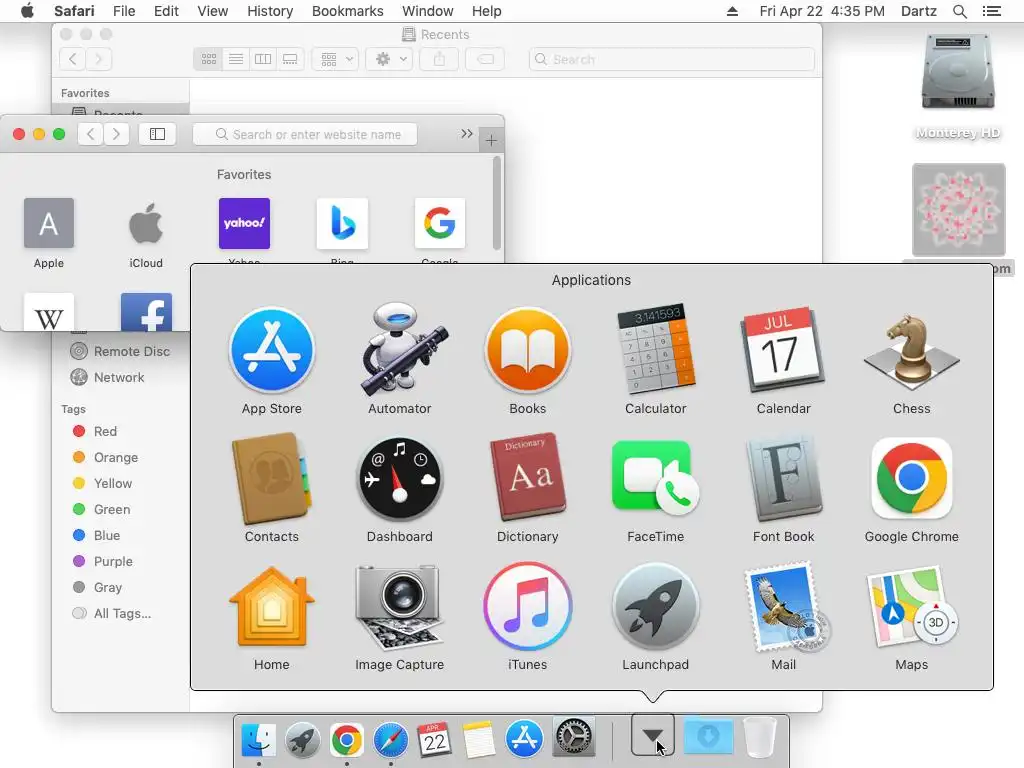Launch Google Chrome from Applications grid
The height and width of the screenshot is (768, 1024).
click(x=912, y=479)
